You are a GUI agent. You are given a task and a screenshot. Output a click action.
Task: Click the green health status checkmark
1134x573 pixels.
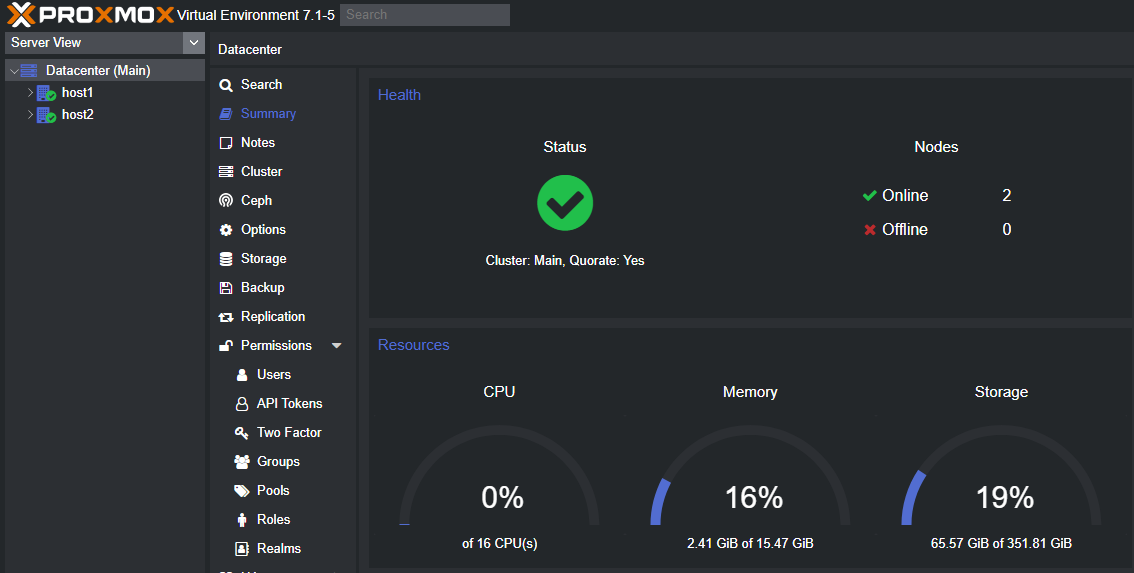pyautogui.click(x=565, y=203)
